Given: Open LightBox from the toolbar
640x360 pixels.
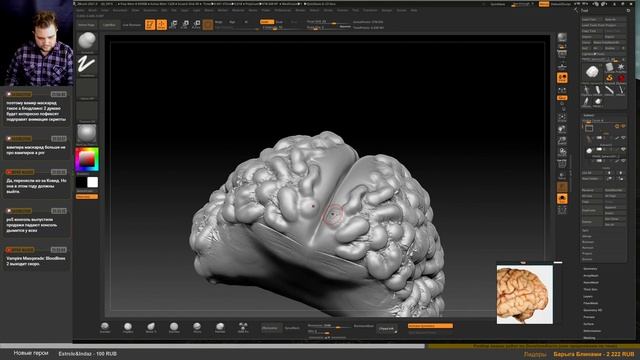Looking at the screenshot, I should click(109, 25).
